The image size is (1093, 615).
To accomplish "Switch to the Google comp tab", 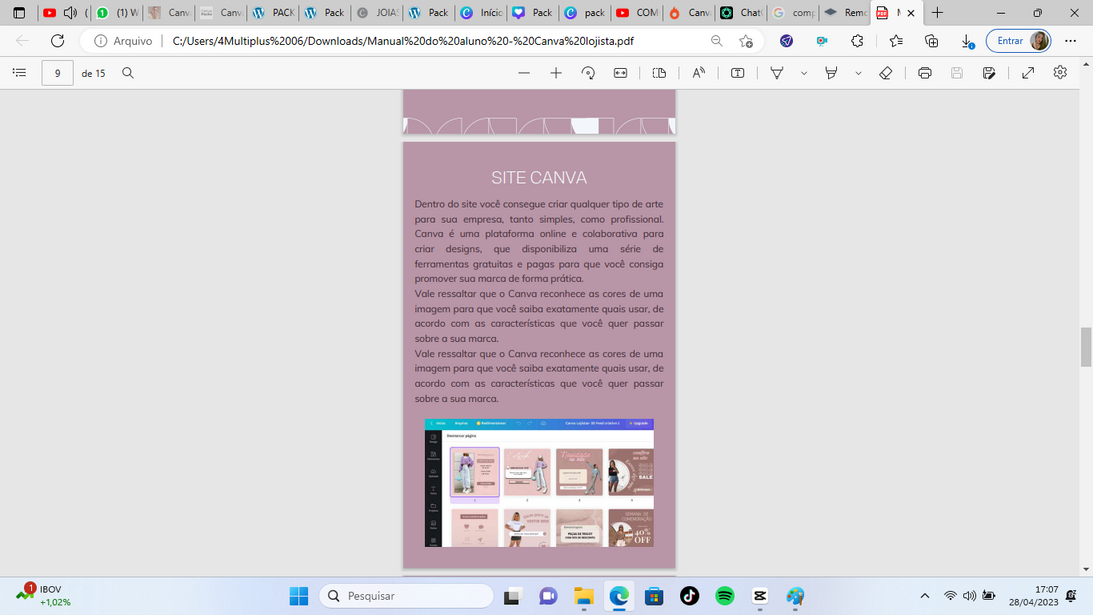I will (x=794, y=13).
